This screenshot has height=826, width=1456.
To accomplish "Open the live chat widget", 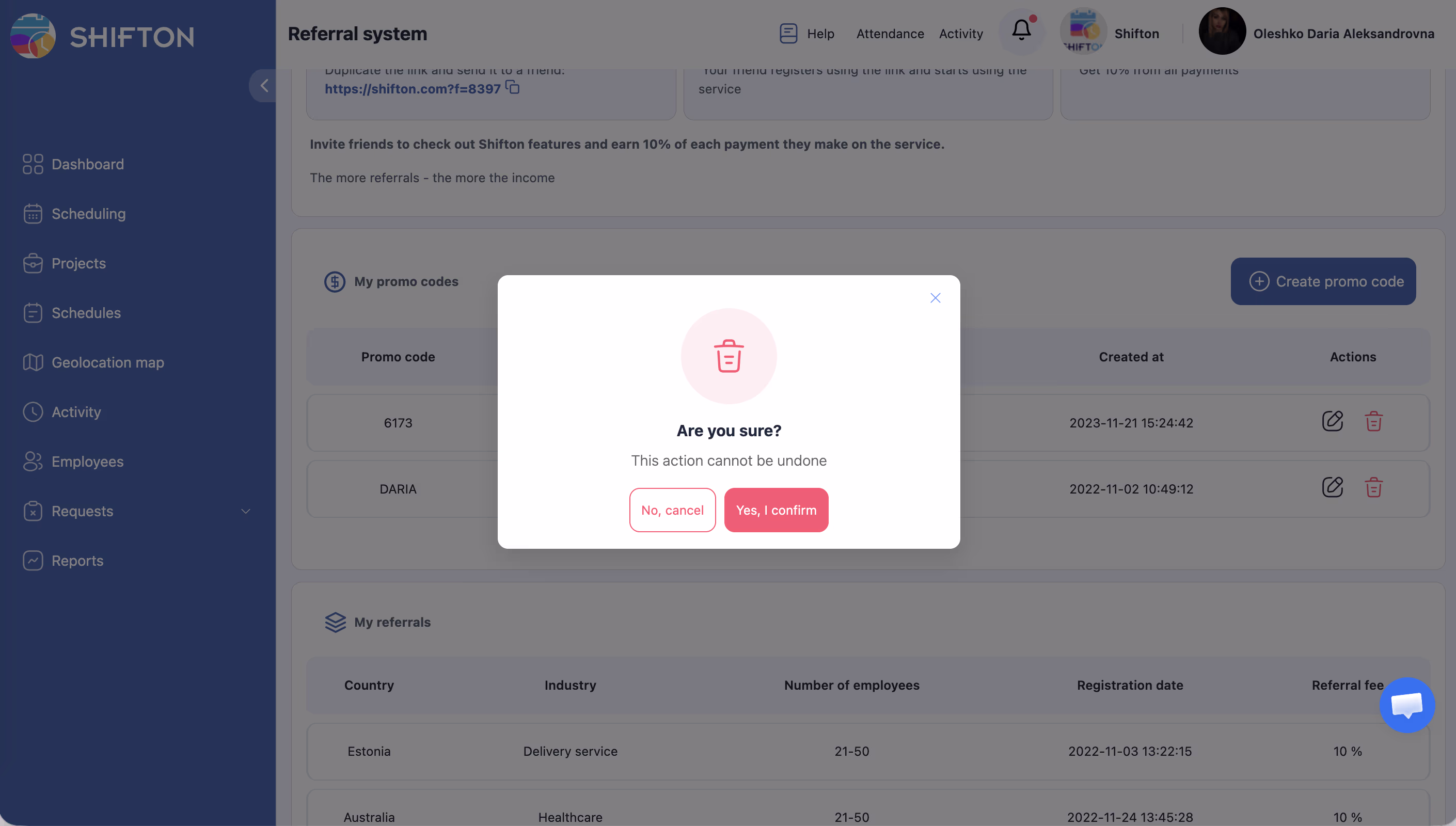I will pyautogui.click(x=1406, y=705).
